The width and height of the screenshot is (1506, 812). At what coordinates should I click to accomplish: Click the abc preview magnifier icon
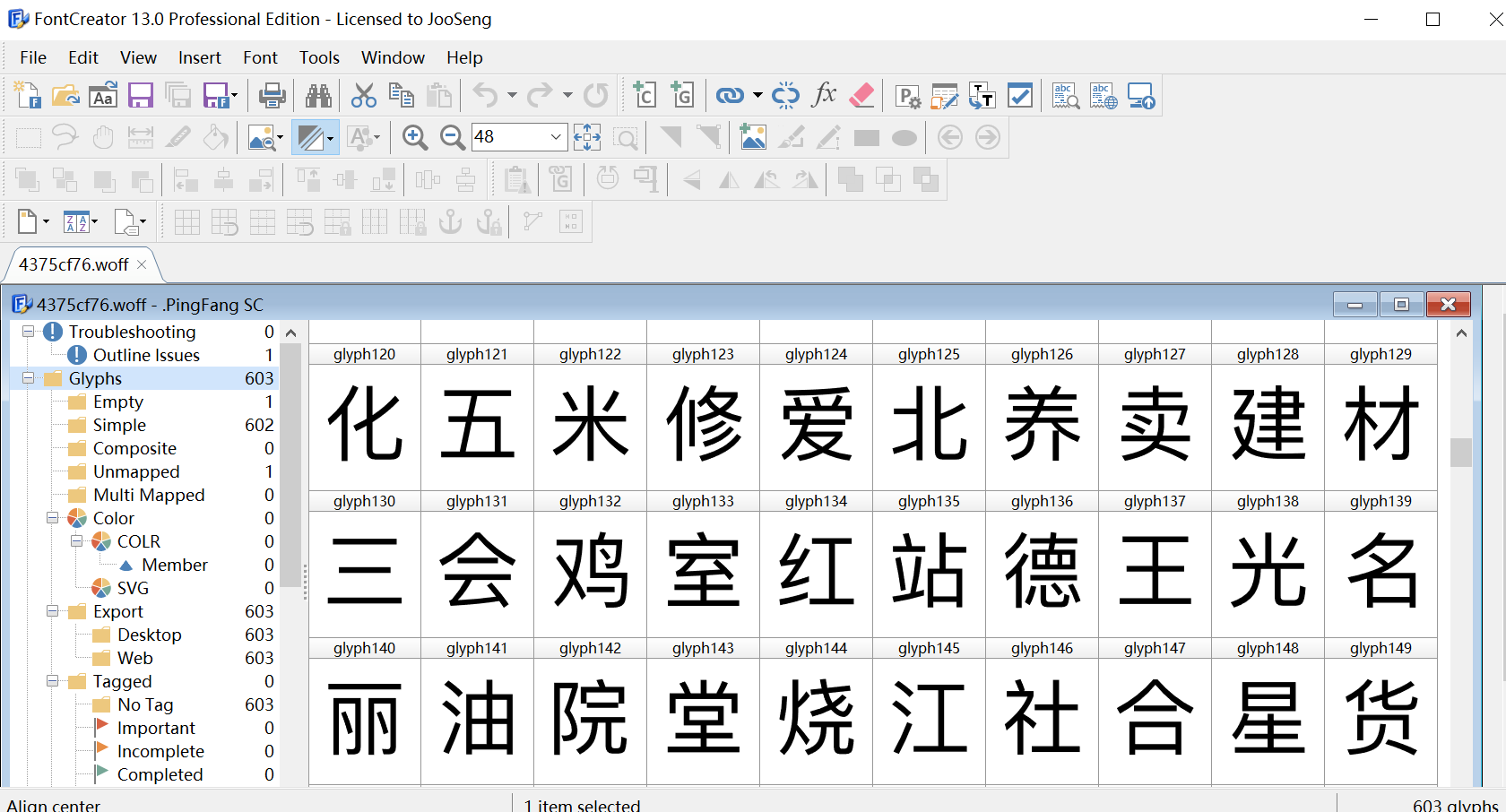click(1066, 95)
